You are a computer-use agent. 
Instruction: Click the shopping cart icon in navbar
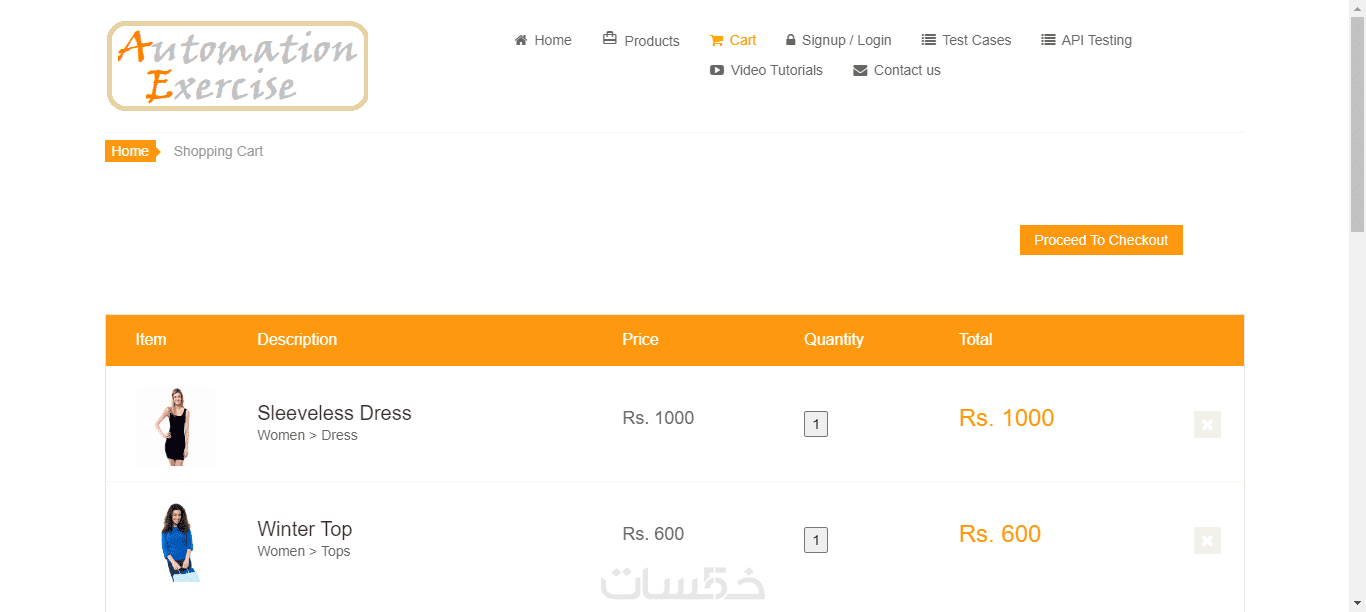[x=716, y=41]
